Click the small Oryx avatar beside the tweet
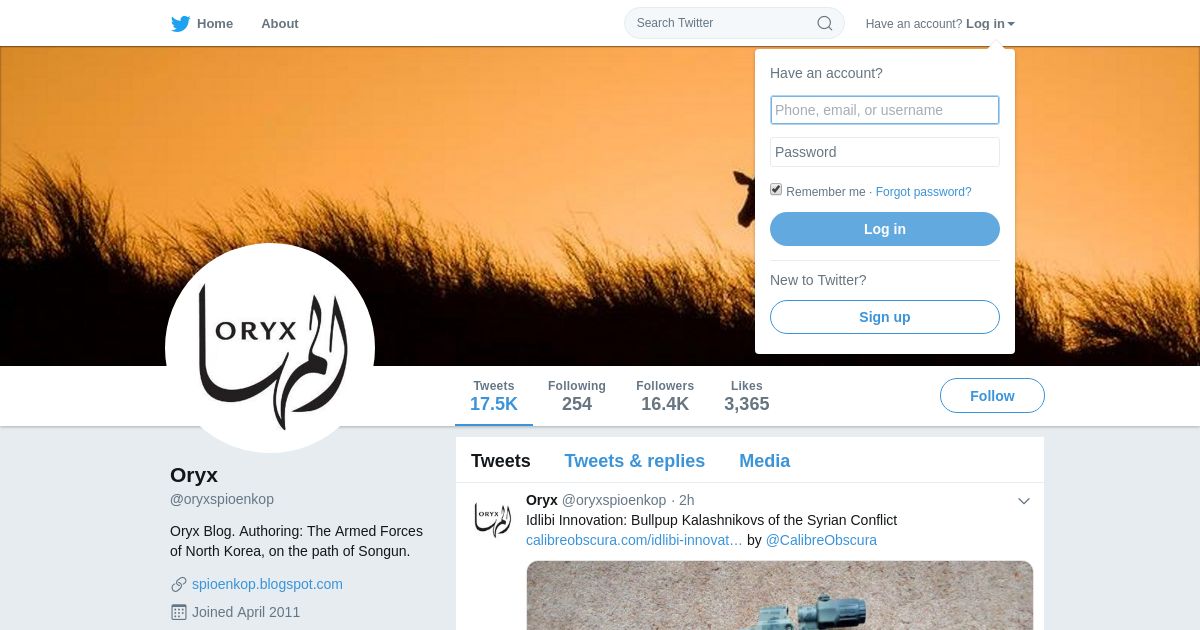The width and height of the screenshot is (1200, 630). 492,518
